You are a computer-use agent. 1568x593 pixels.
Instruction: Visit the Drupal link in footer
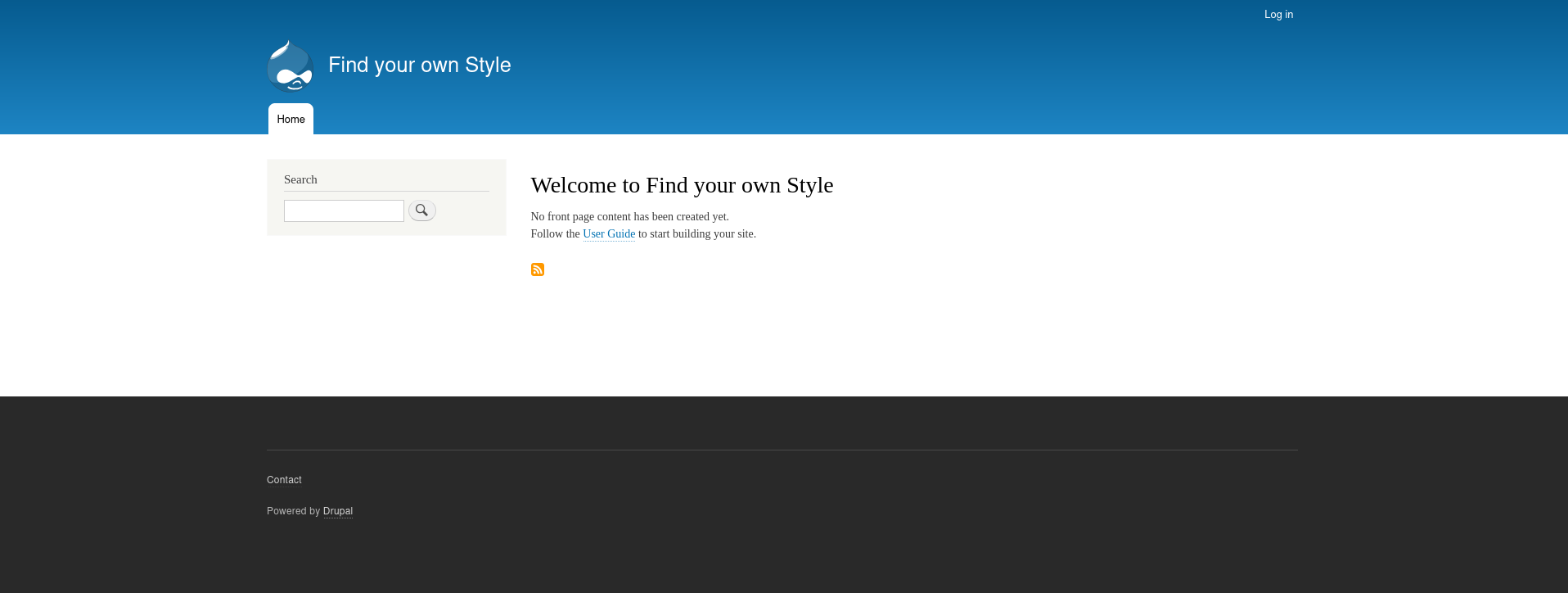point(338,511)
